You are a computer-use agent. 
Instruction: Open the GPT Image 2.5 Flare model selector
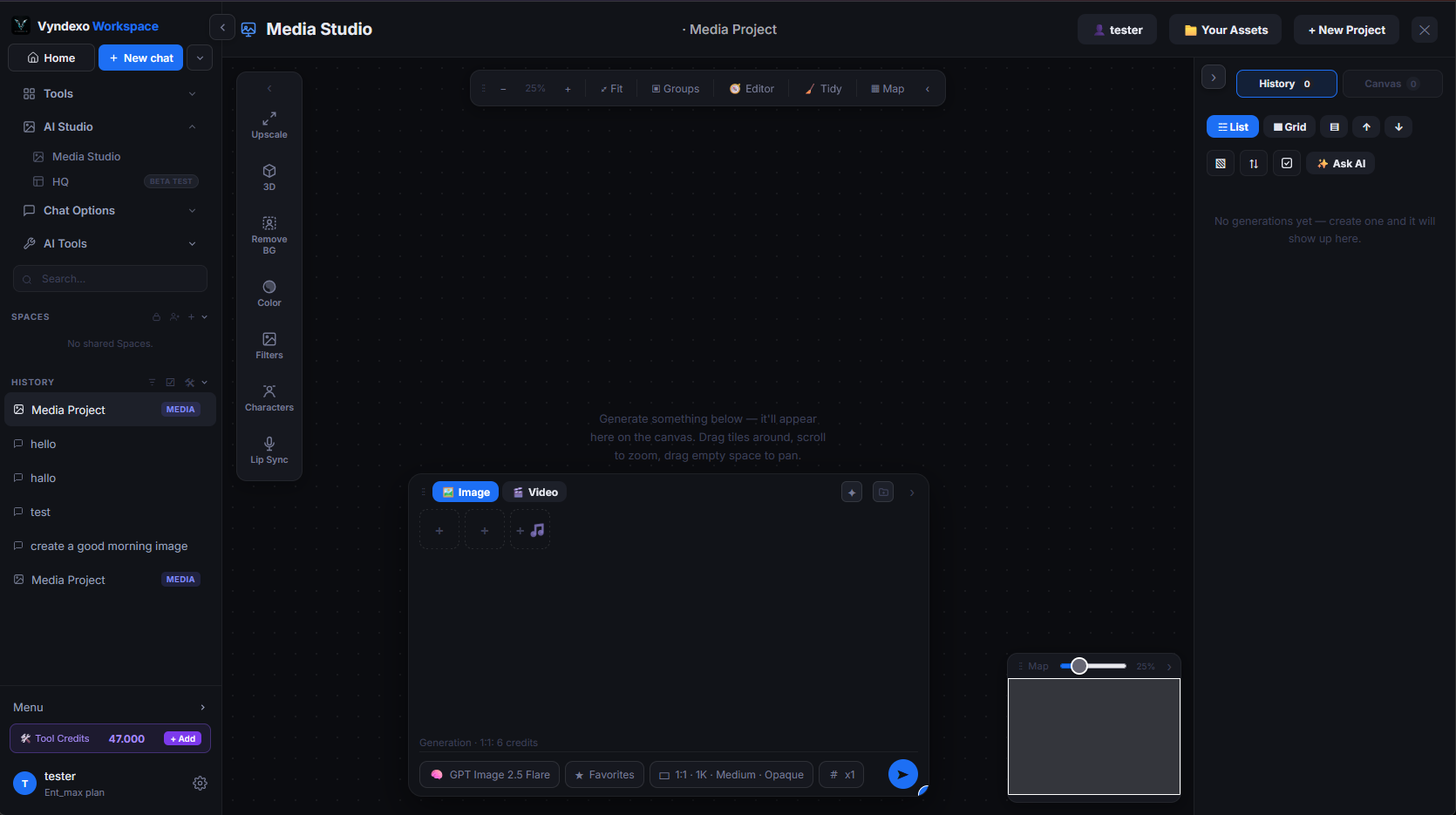click(490, 774)
